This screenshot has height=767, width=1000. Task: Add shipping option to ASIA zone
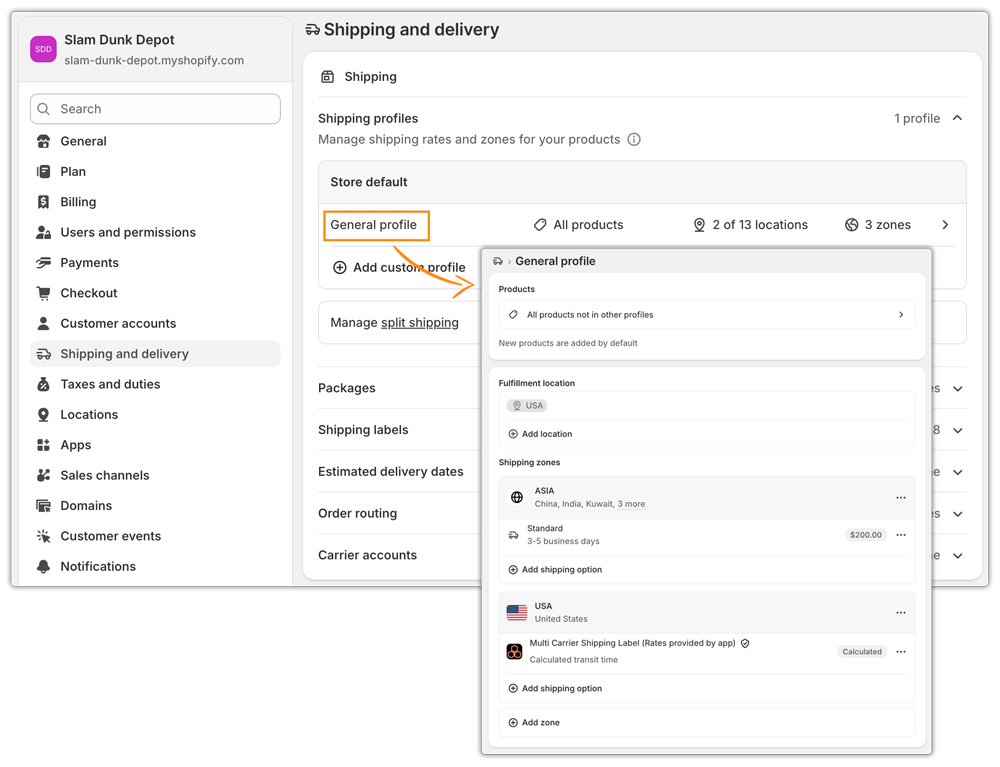click(x=555, y=570)
